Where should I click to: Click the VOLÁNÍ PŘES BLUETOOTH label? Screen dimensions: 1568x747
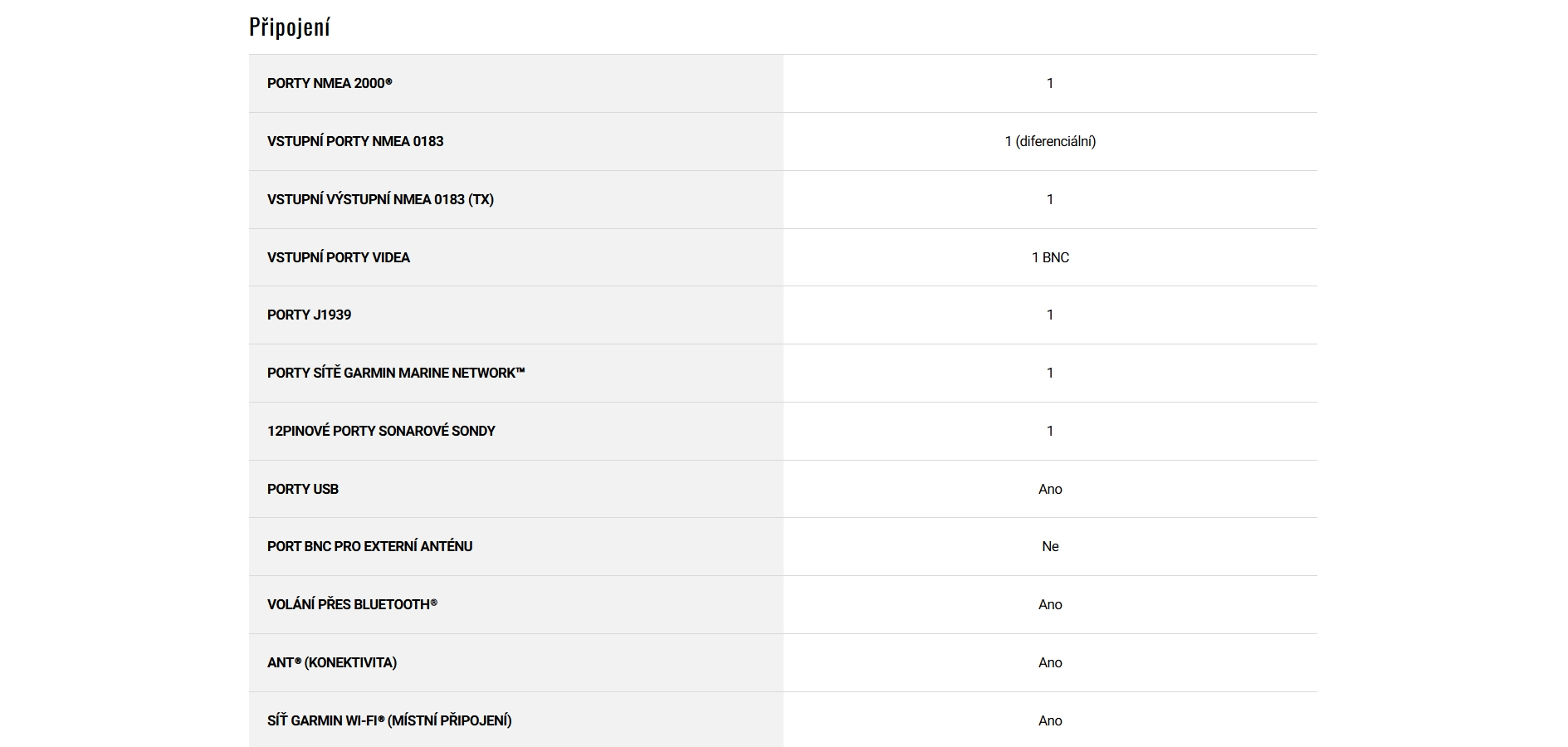[x=352, y=604]
